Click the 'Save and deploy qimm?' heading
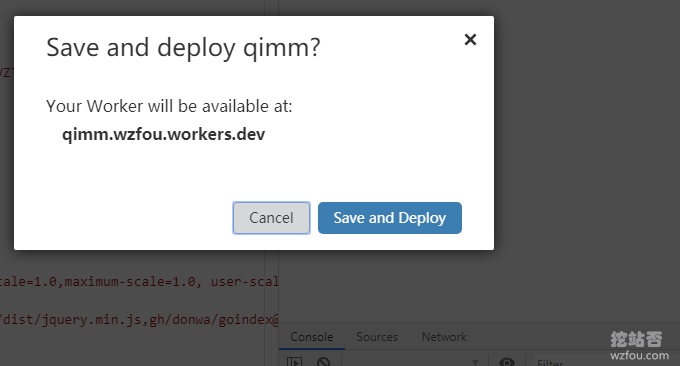The image size is (680, 366). coord(183,48)
